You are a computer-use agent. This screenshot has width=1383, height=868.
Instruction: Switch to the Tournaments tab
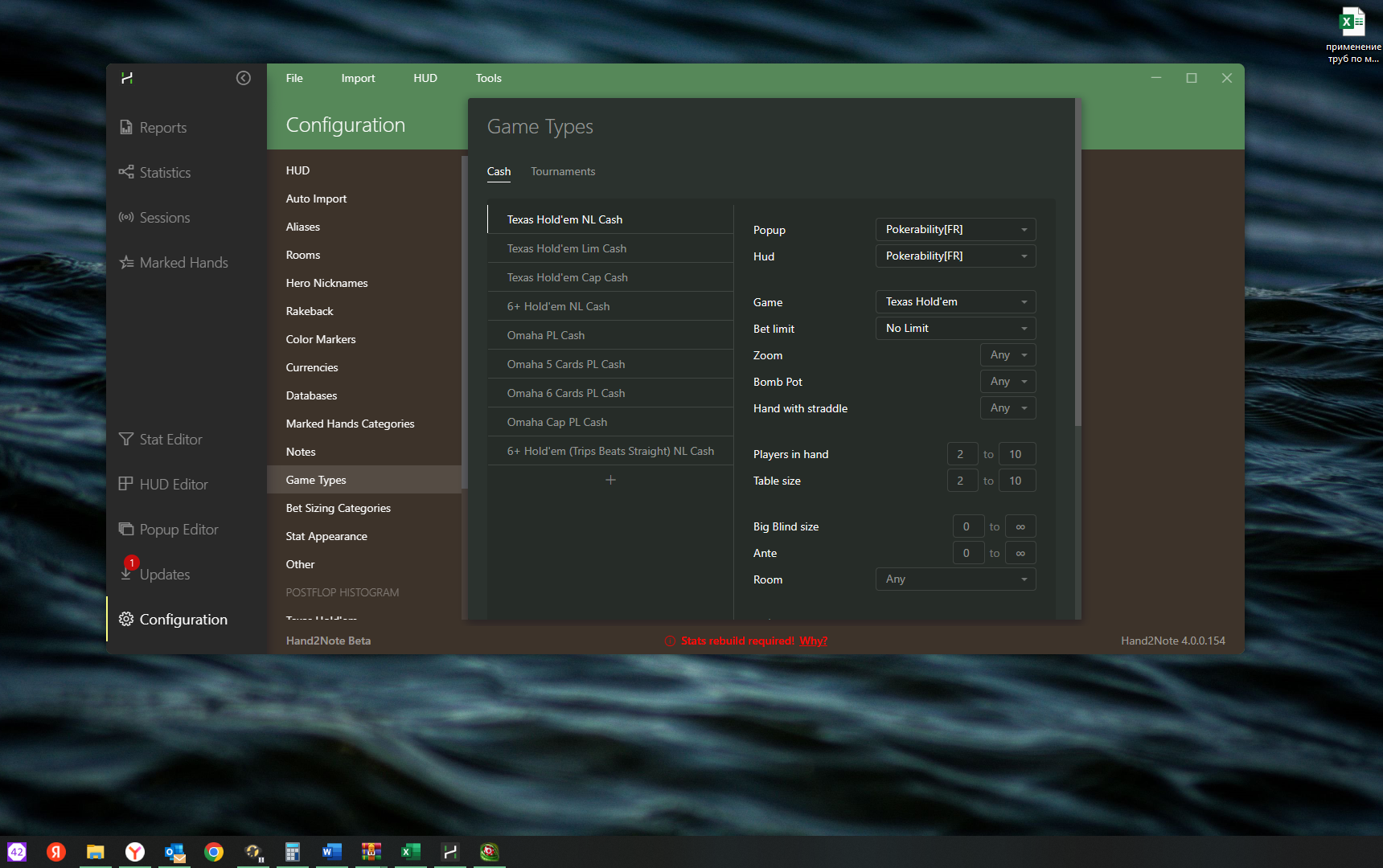coord(563,171)
